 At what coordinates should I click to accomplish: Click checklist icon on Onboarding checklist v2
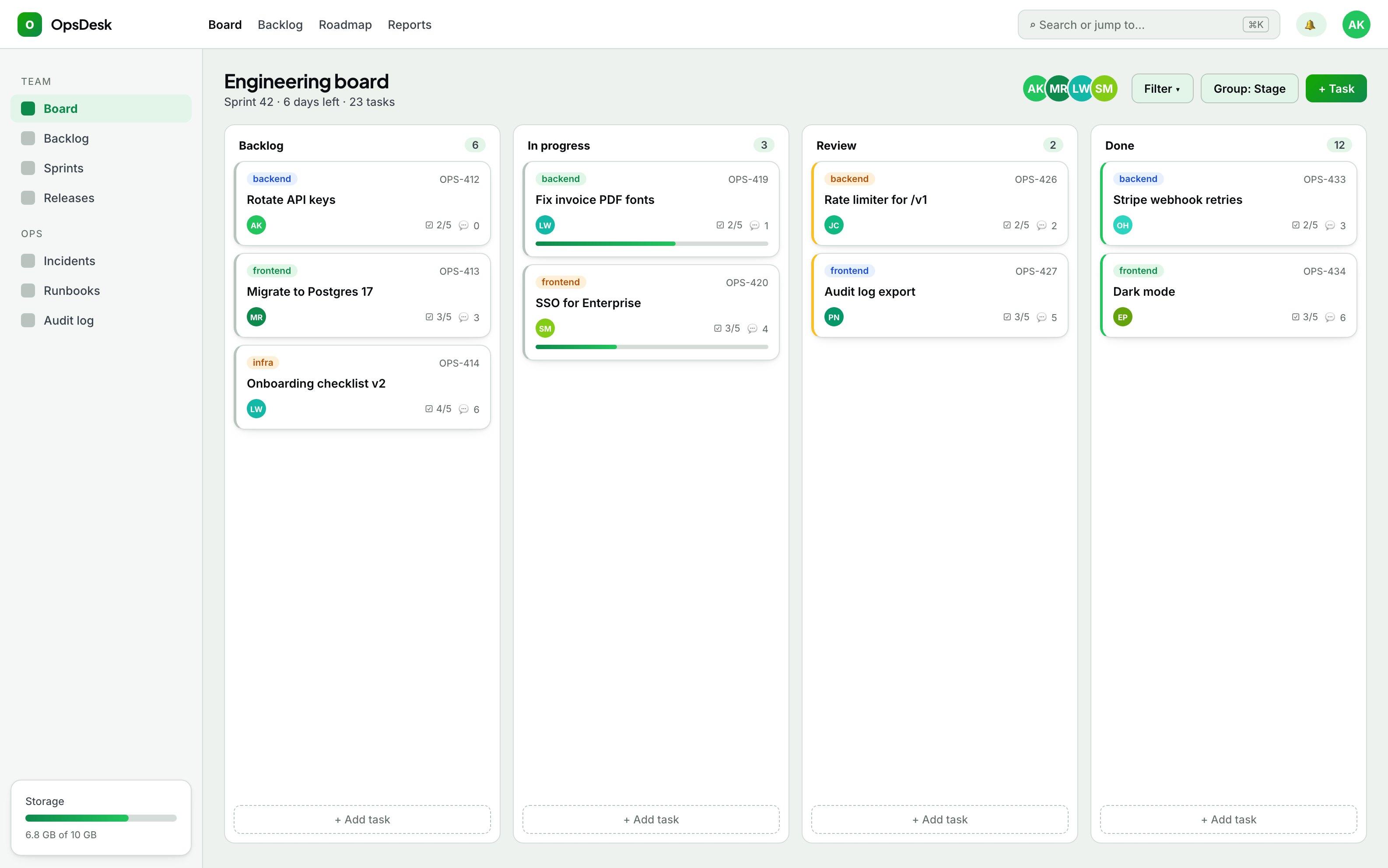429,409
